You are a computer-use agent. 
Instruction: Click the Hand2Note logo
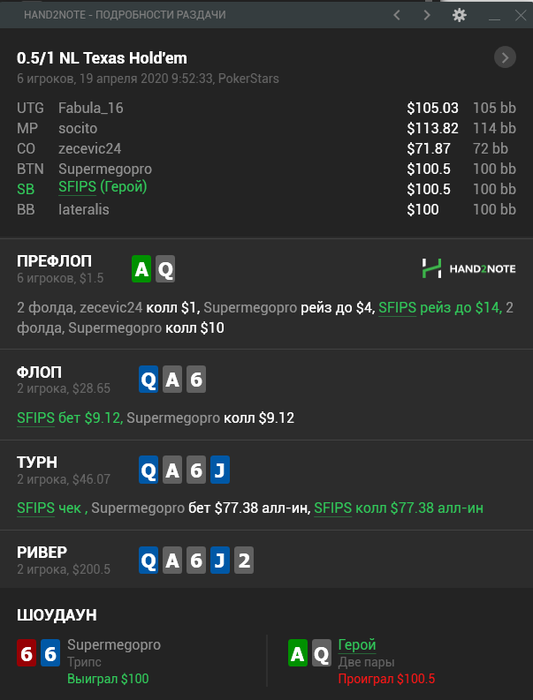pos(469,268)
